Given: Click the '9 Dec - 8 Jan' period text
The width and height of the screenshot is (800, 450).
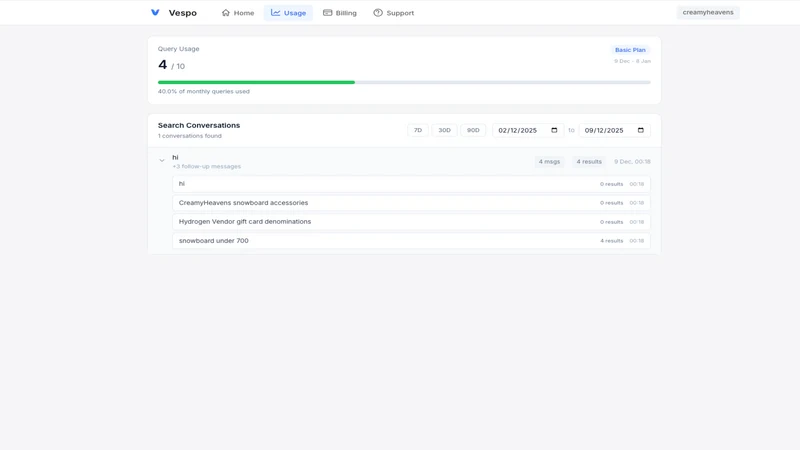Looking at the screenshot, I should click(x=632, y=61).
